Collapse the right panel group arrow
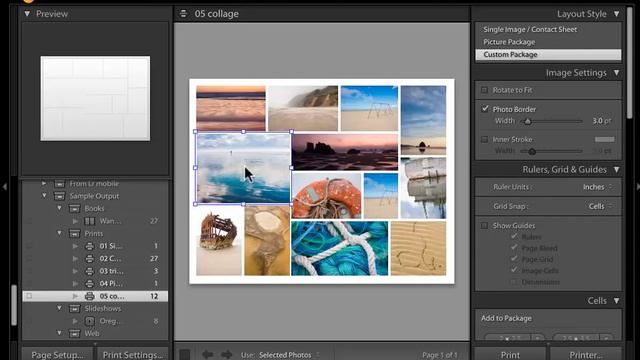Image resolution: width=640 pixels, height=360 pixels. (638, 187)
